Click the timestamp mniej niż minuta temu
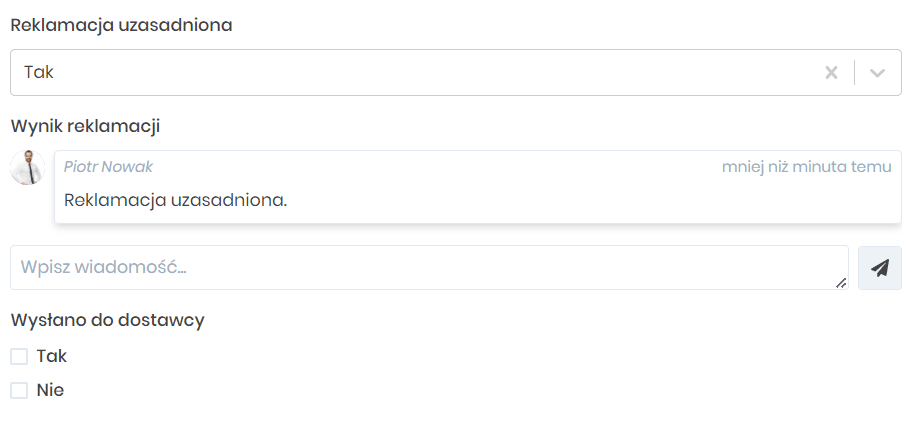The height and width of the screenshot is (421, 910). pyautogui.click(x=806, y=167)
